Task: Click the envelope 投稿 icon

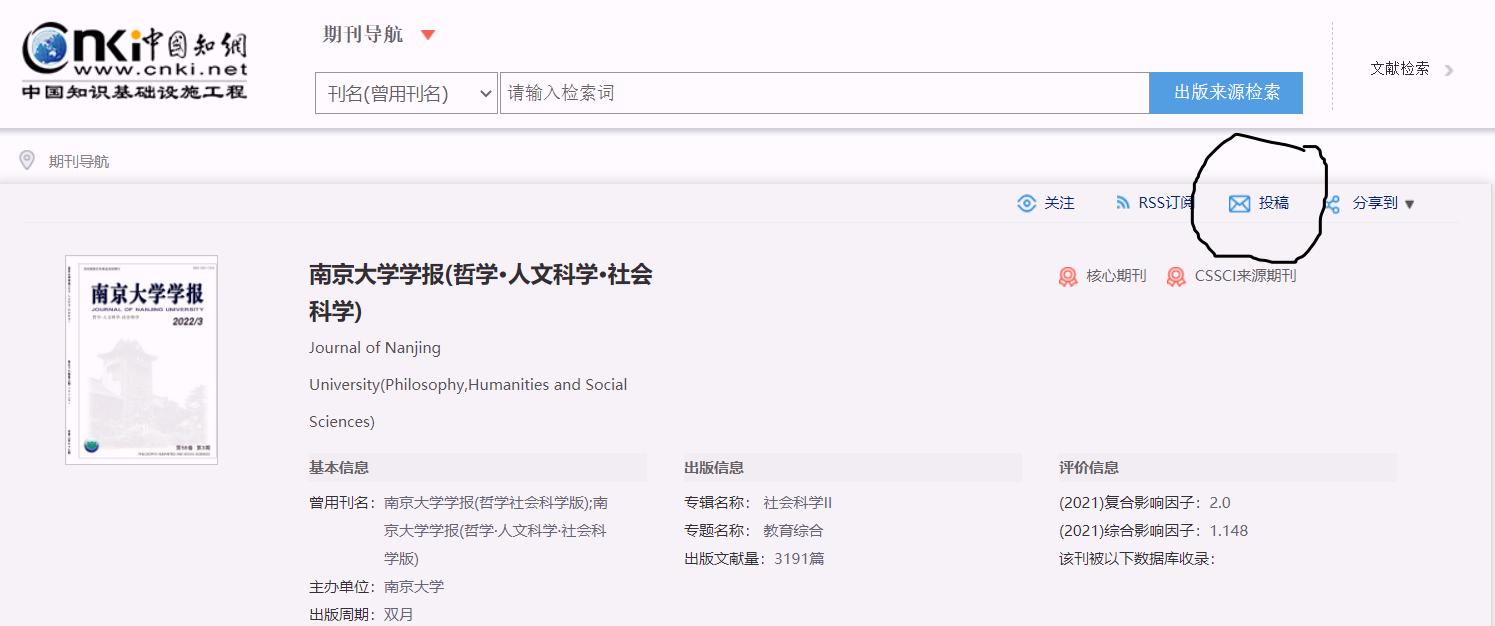Action: 1239,204
